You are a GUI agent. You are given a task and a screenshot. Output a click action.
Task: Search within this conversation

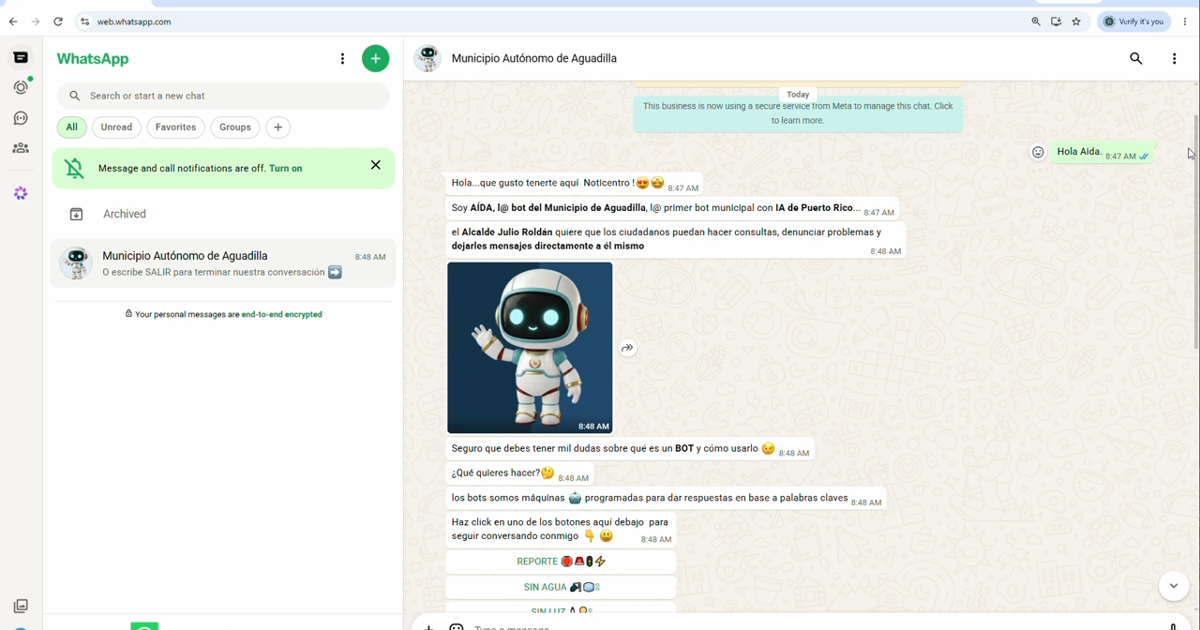click(x=1136, y=59)
